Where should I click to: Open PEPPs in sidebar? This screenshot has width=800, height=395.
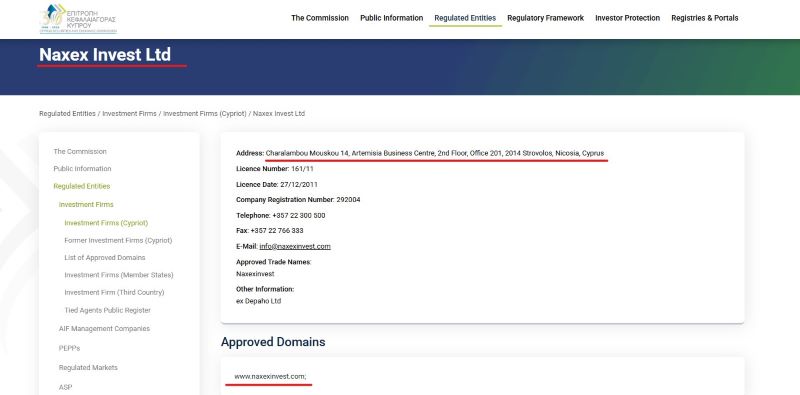(69, 348)
